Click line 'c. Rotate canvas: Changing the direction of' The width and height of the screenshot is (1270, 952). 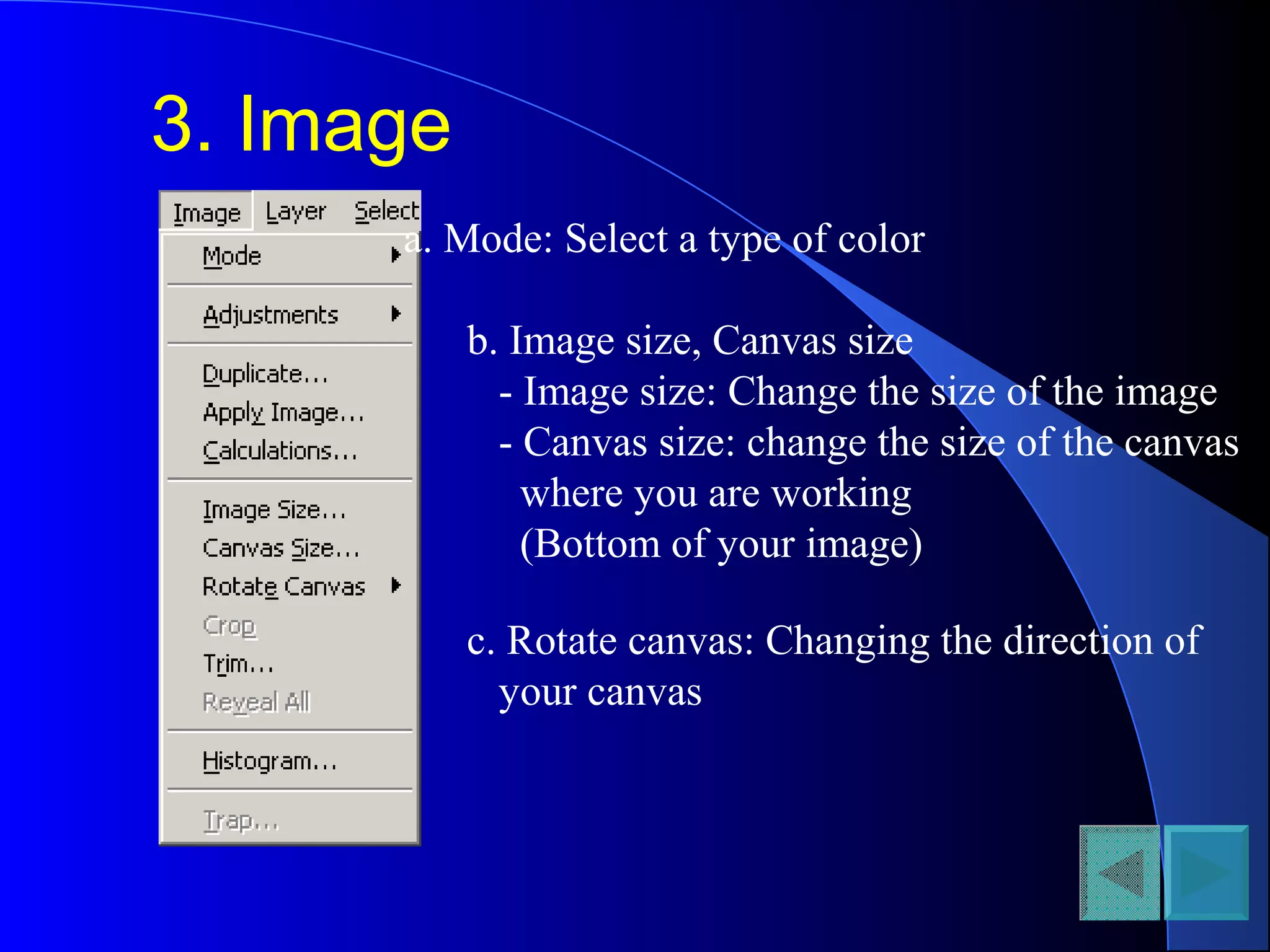pos(835,641)
